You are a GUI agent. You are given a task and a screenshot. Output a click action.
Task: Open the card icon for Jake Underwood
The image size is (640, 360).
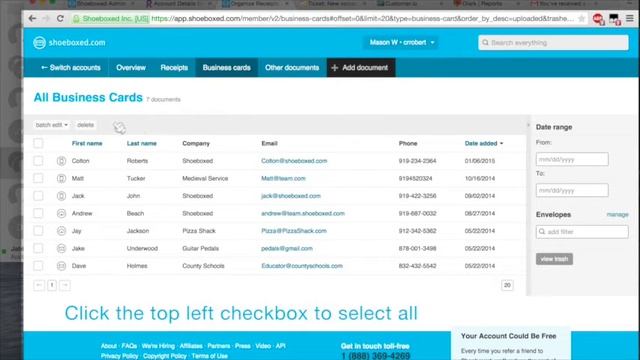[61, 248]
